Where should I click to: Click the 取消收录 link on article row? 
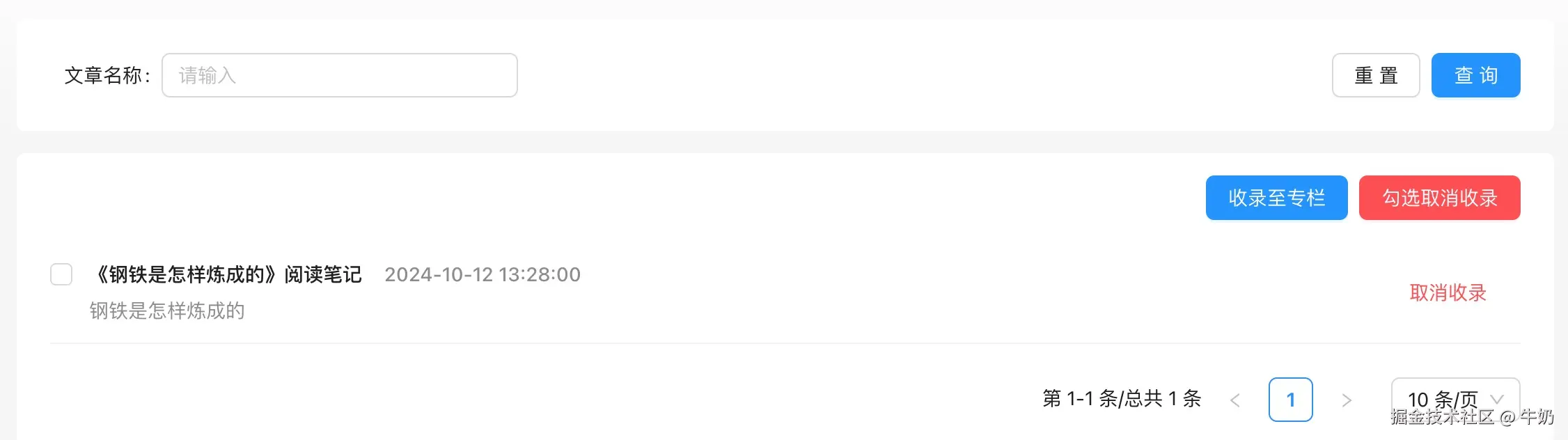click(x=1448, y=292)
